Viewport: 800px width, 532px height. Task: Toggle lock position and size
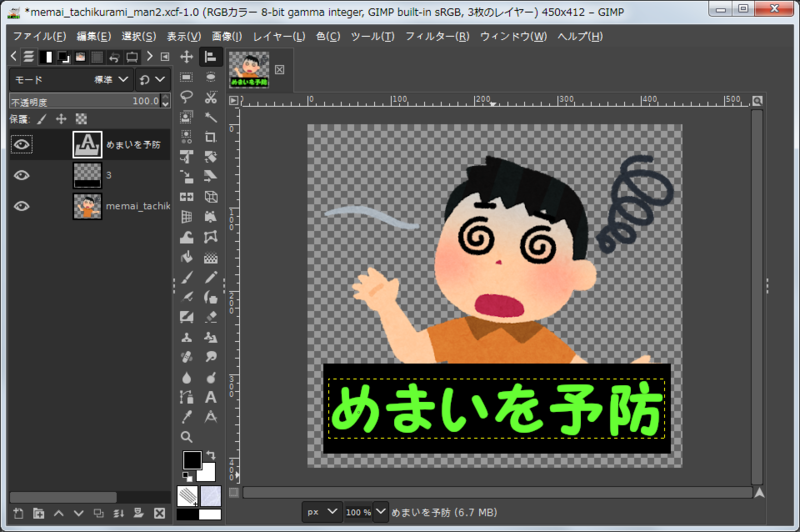pyautogui.click(x=61, y=119)
